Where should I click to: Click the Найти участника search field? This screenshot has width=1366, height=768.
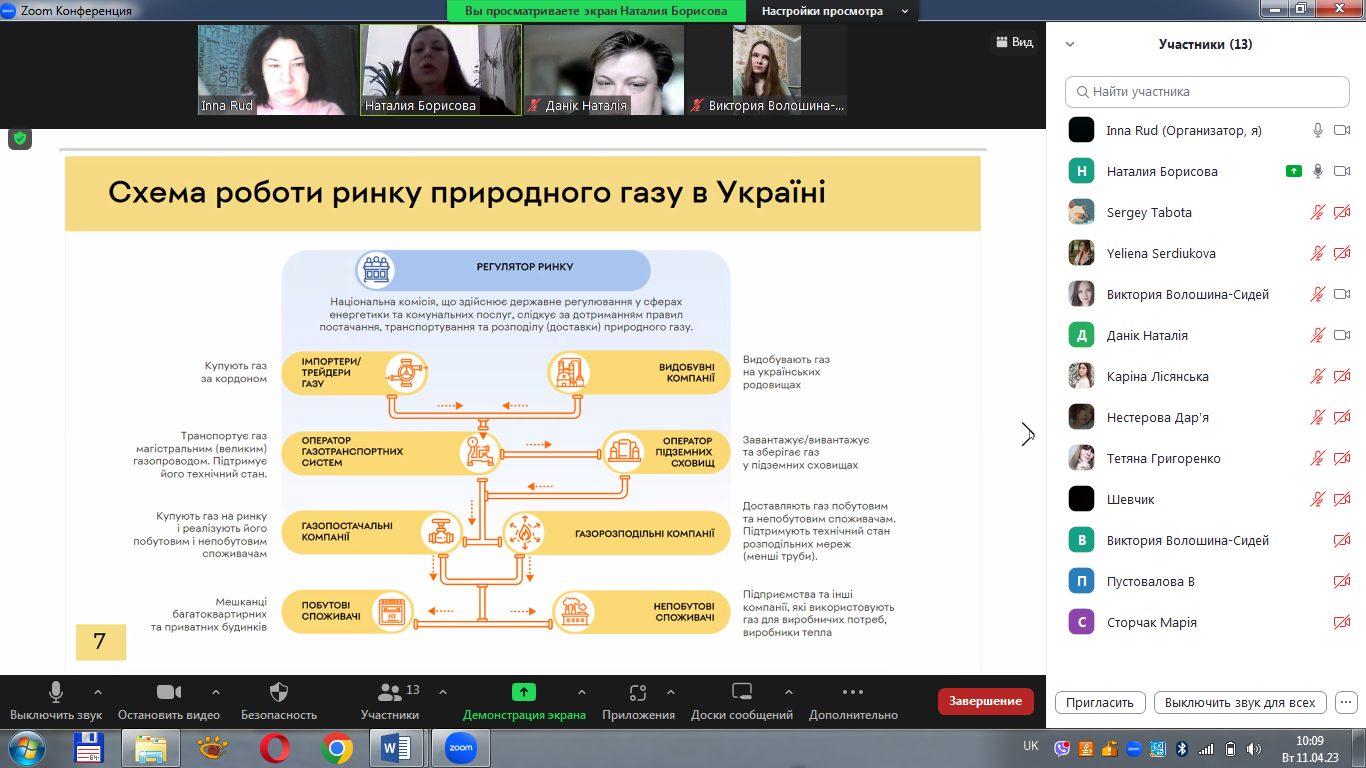click(1207, 91)
